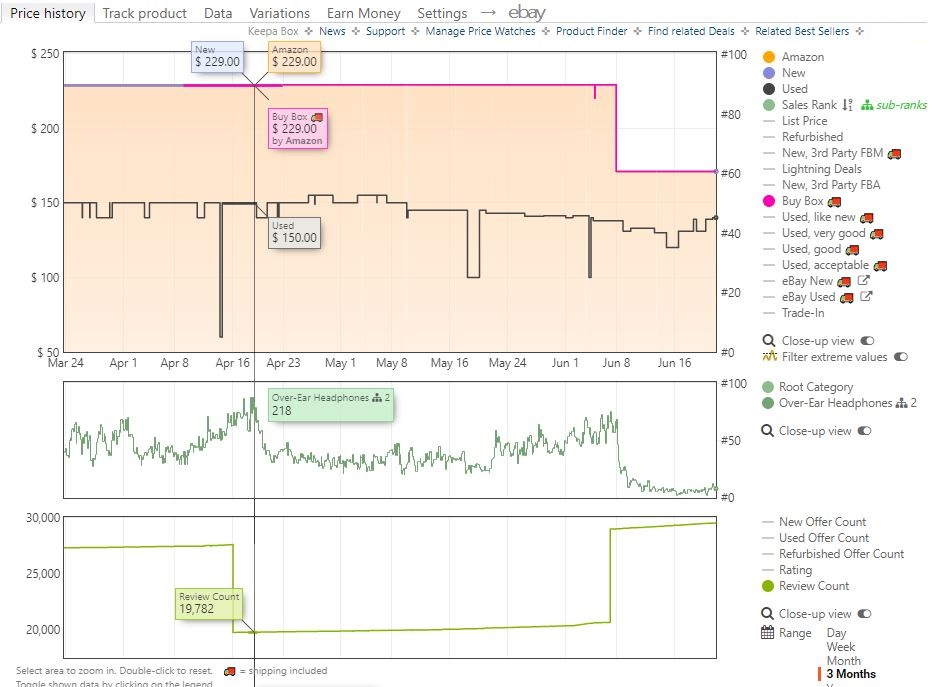Click truck icon beside Used, acceptable

[880, 265]
